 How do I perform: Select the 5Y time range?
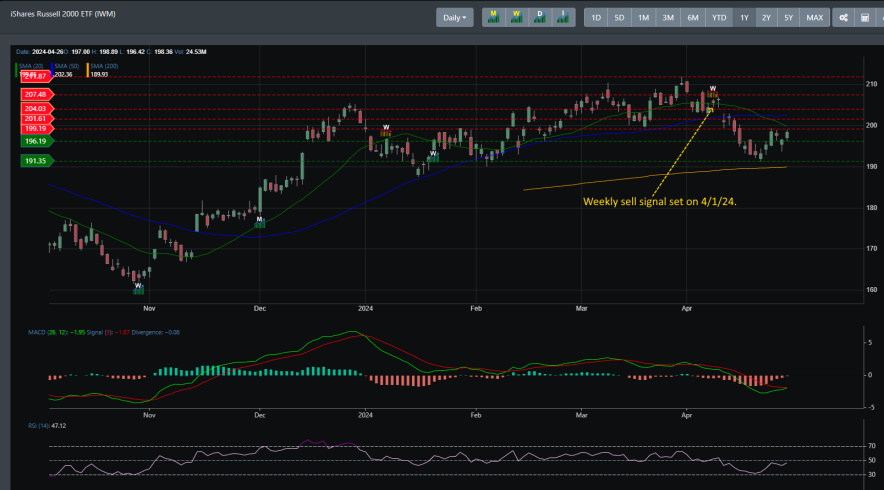point(788,17)
